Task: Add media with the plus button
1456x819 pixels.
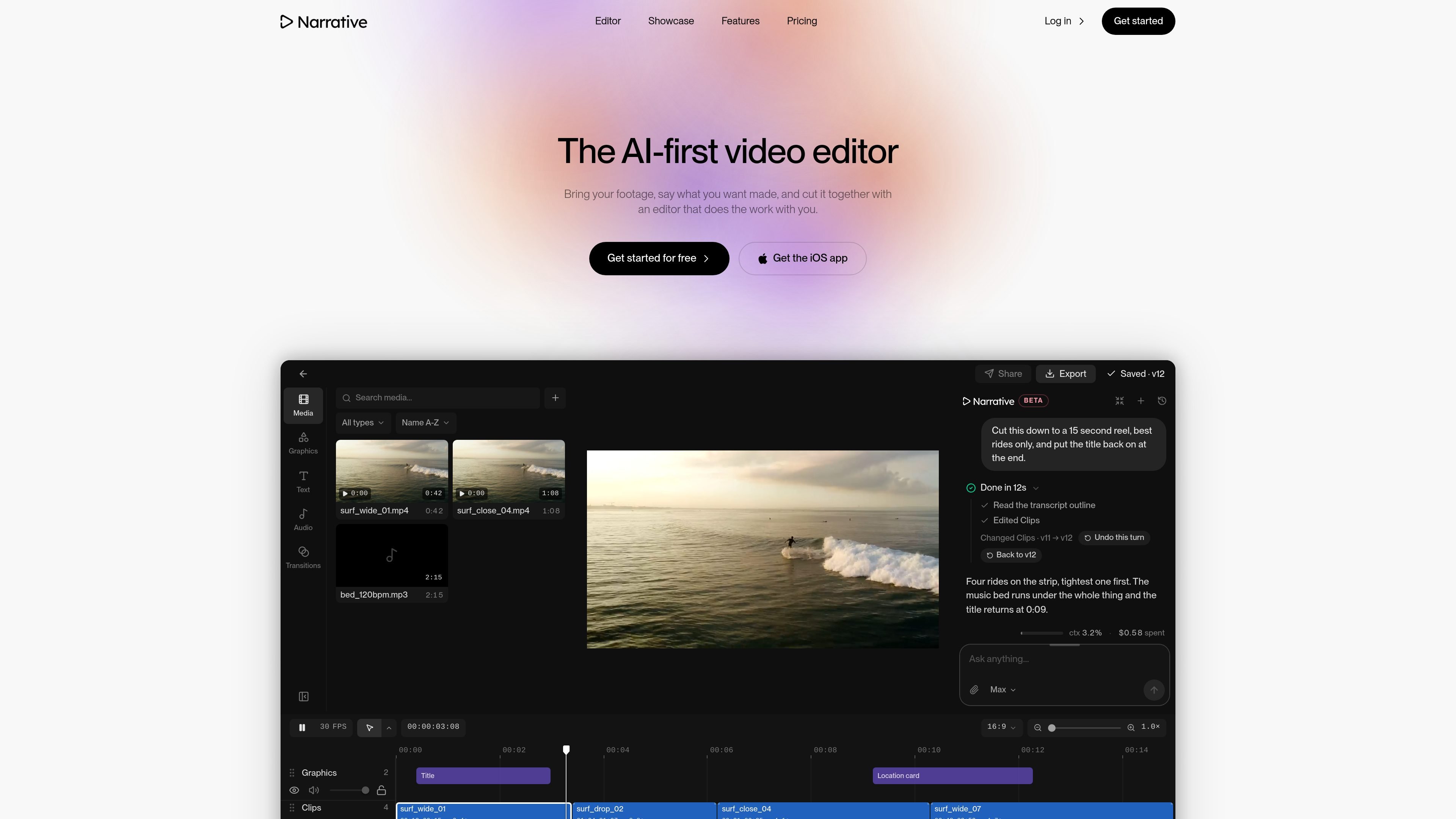Action: click(555, 398)
